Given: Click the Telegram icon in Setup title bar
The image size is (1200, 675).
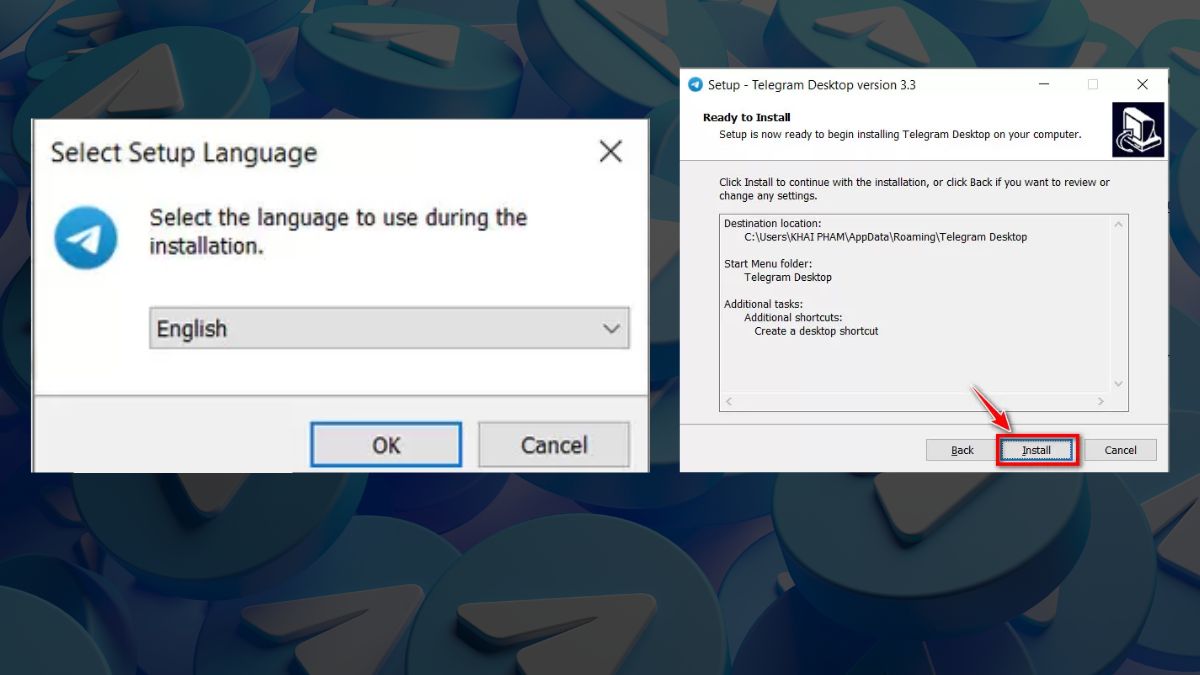Looking at the screenshot, I should point(696,85).
